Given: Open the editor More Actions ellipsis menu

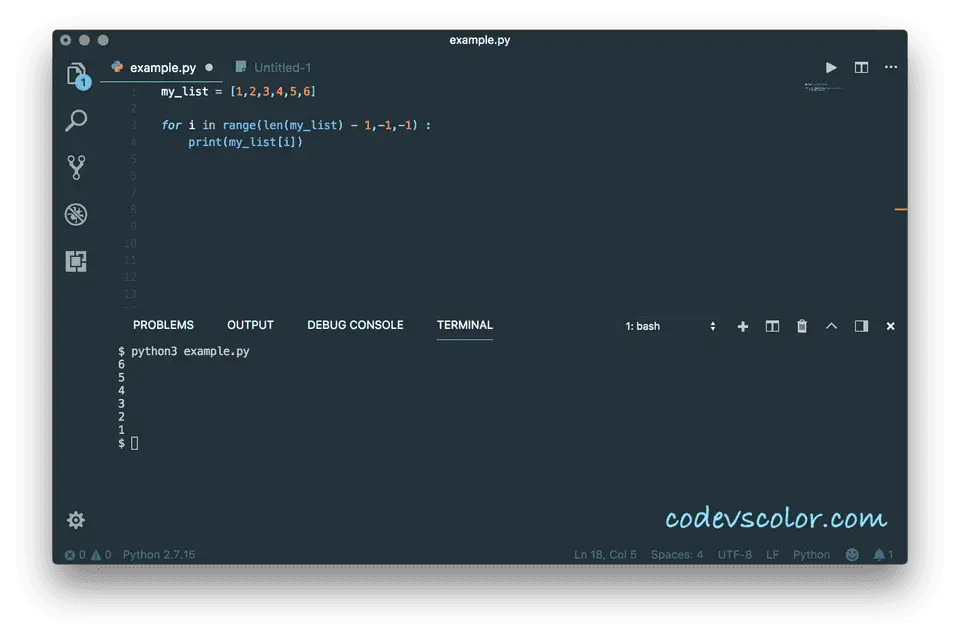Looking at the screenshot, I should click(x=891, y=68).
